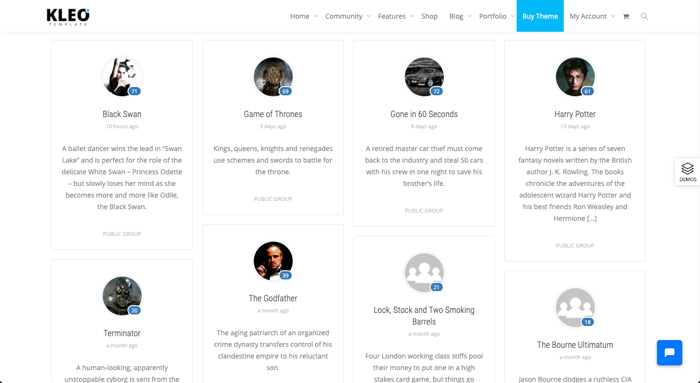
Task: Click the KLEO template logo
Action: [68, 17]
